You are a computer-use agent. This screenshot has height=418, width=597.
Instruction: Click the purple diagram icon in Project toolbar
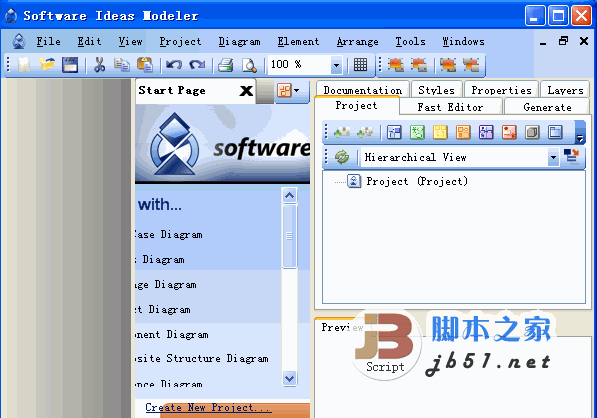pyautogui.click(x=486, y=132)
